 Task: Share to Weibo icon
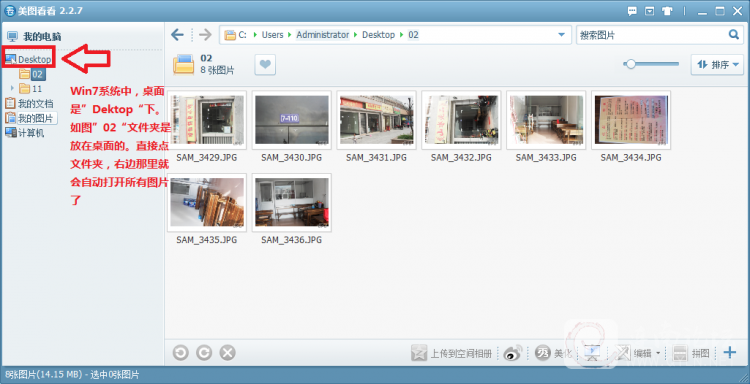tap(513, 353)
